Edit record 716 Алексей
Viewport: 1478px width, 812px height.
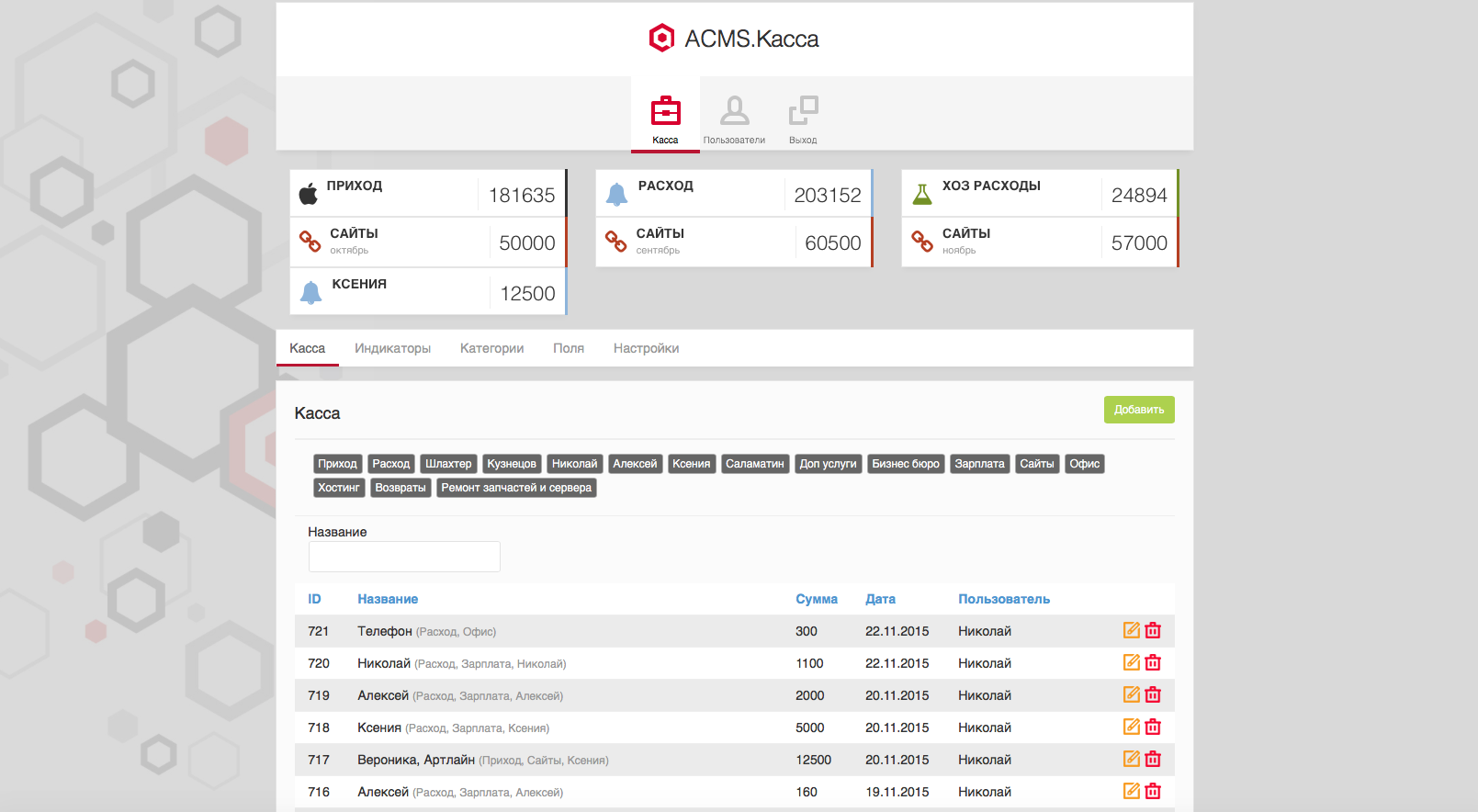(x=1132, y=791)
